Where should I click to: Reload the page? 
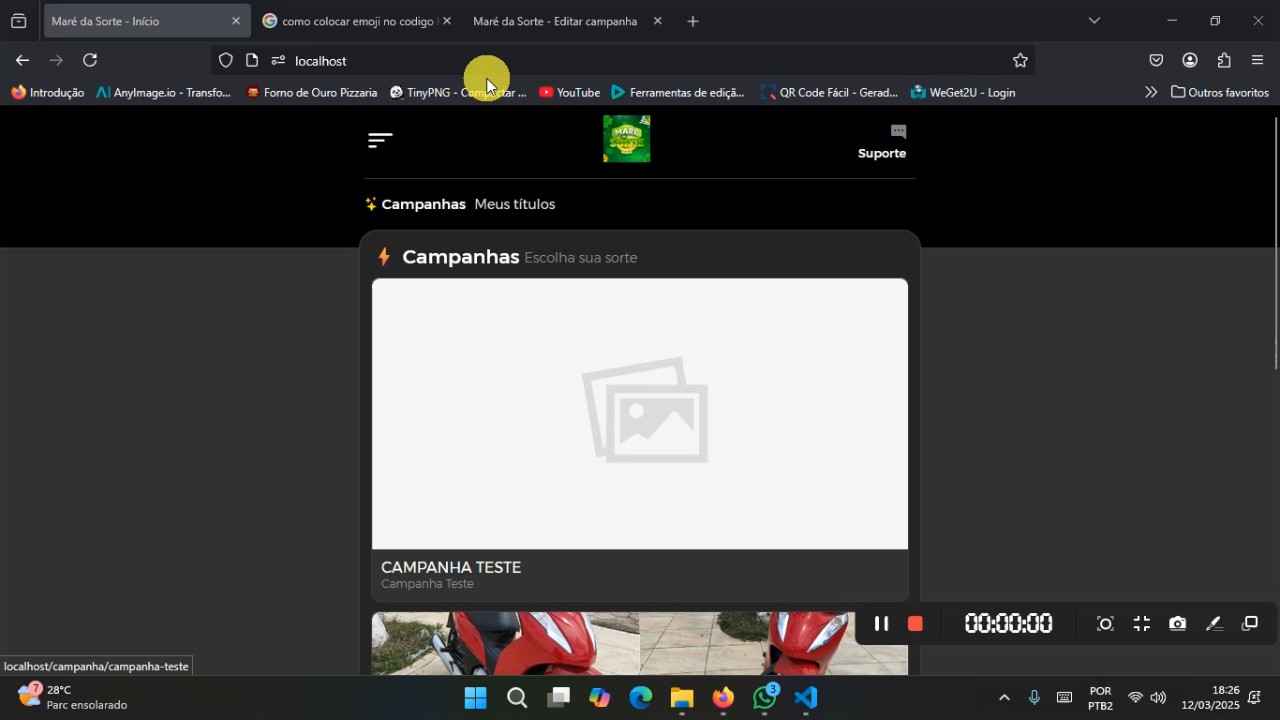click(x=90, y=60)
